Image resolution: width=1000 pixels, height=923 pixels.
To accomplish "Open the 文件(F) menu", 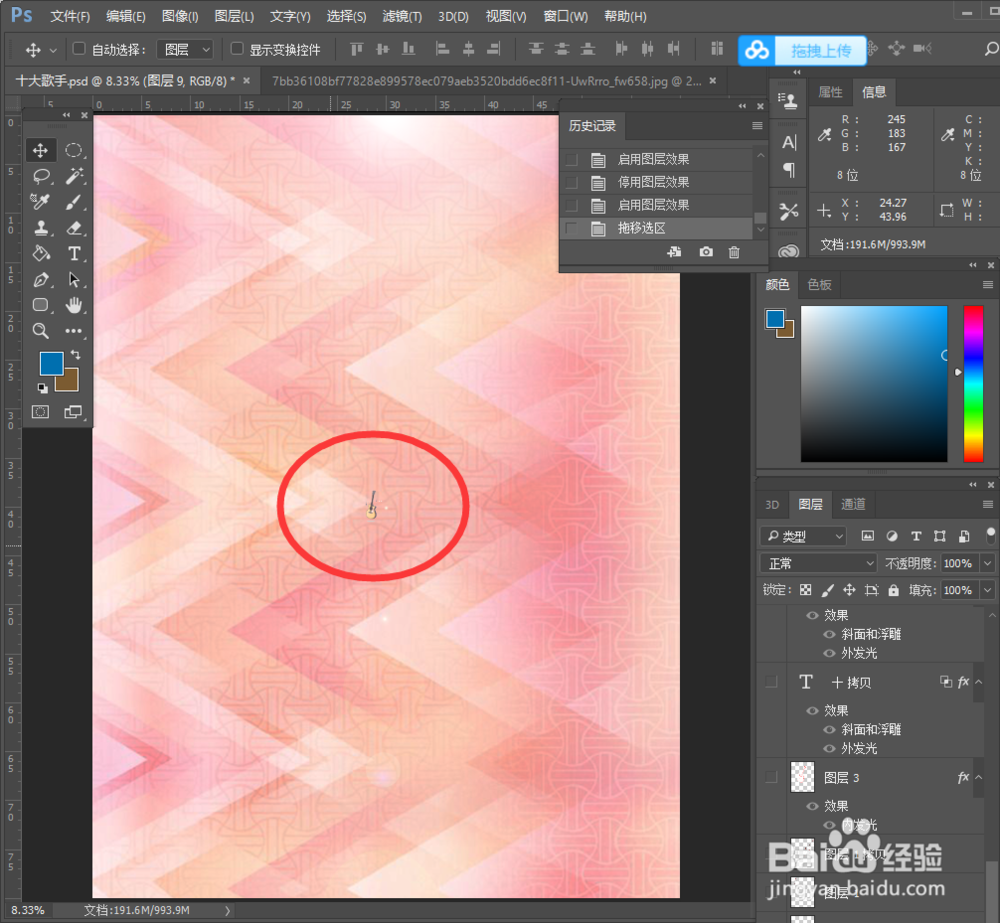I will pos(70,16).
